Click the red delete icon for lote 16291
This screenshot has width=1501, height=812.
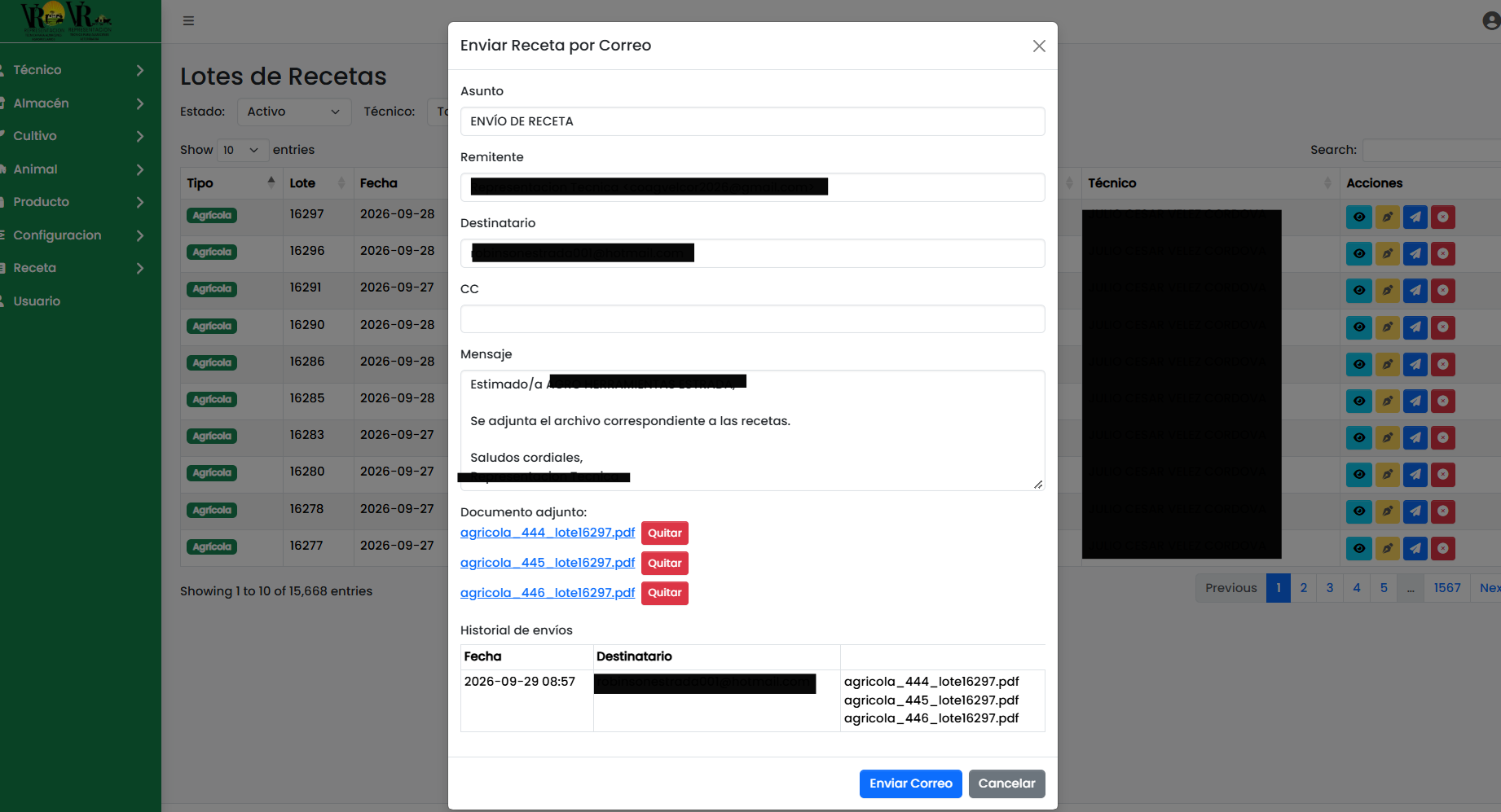[1443, 291]
